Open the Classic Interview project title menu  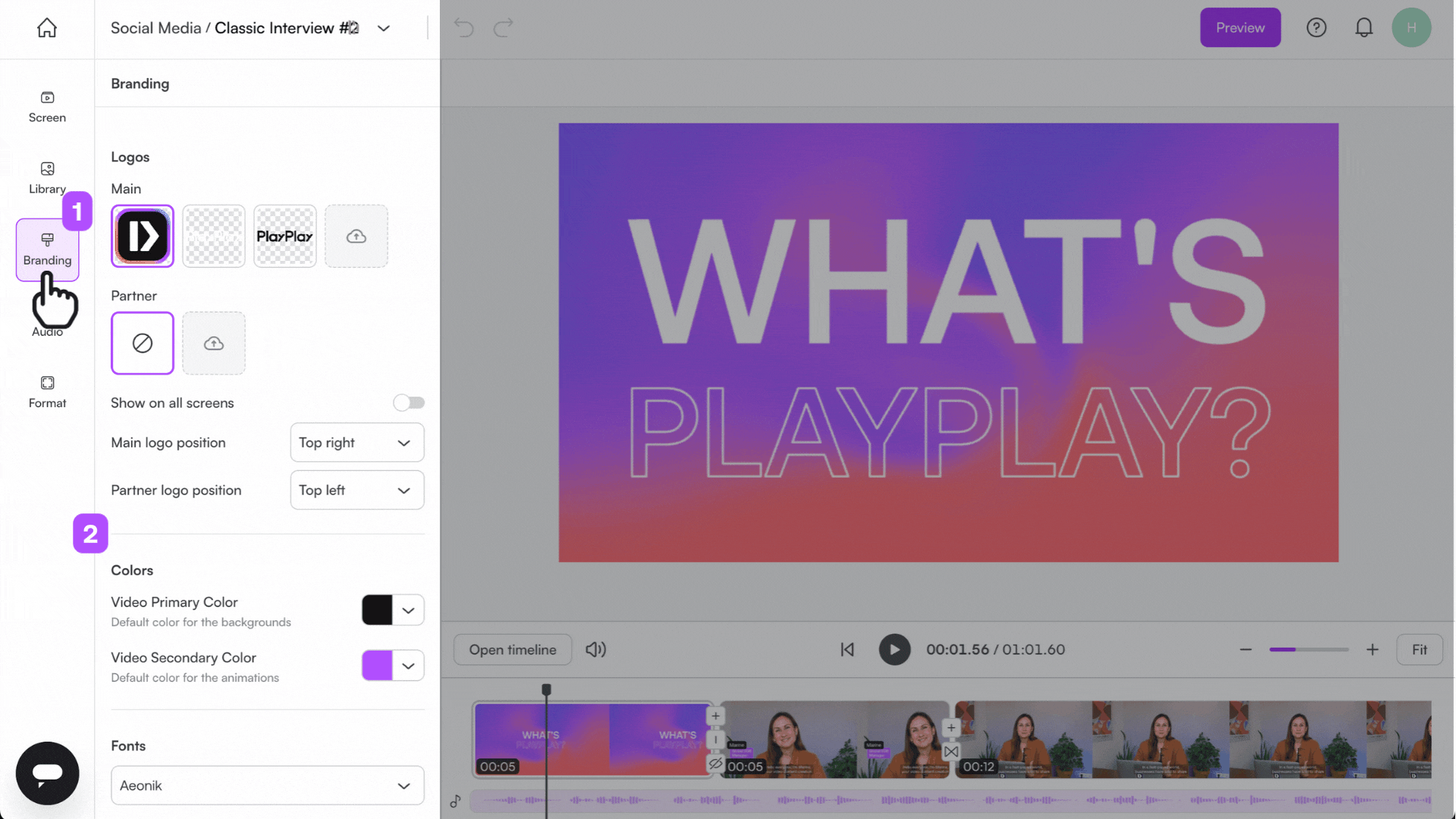[x=384, y=28]
